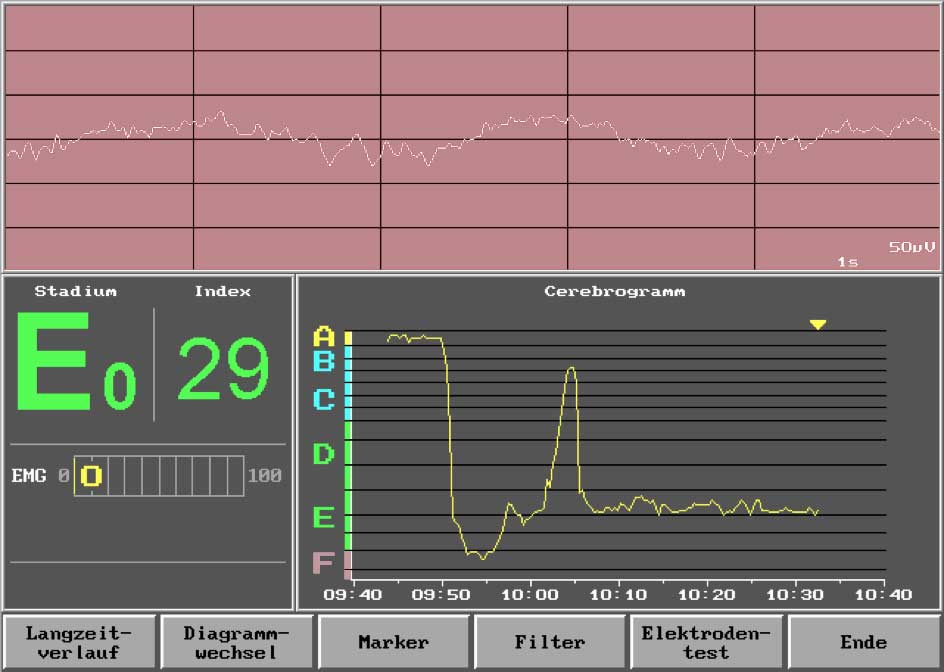Click stage letter E on the scale
Viewport: 944px width, 672px height.
tap(323, 518)
